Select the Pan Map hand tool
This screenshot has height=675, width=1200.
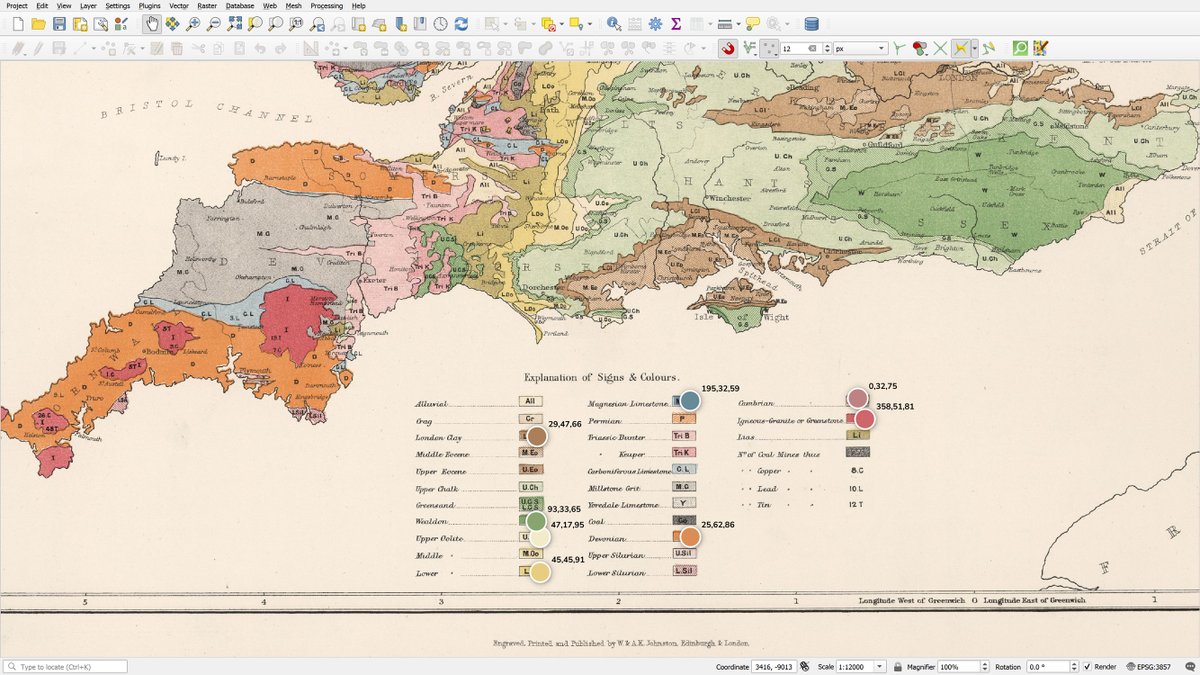(x=152, y=23)
